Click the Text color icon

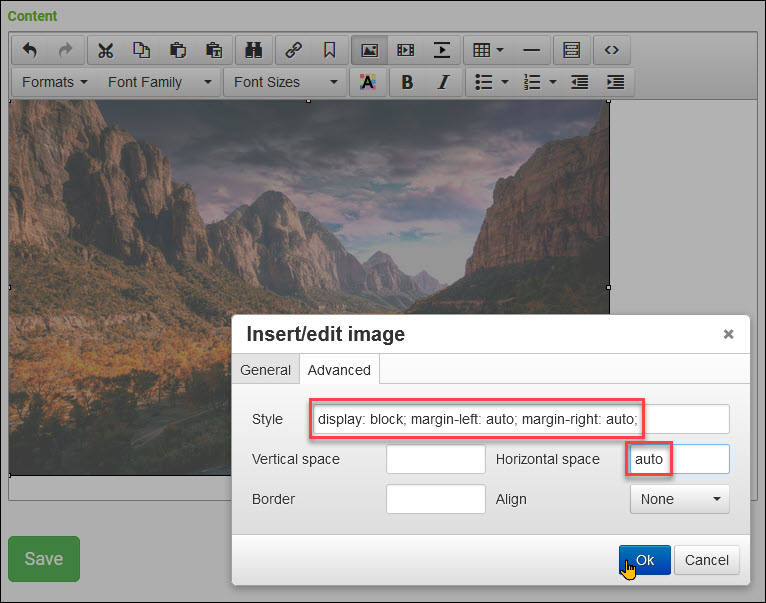click(x=367, y=82)
